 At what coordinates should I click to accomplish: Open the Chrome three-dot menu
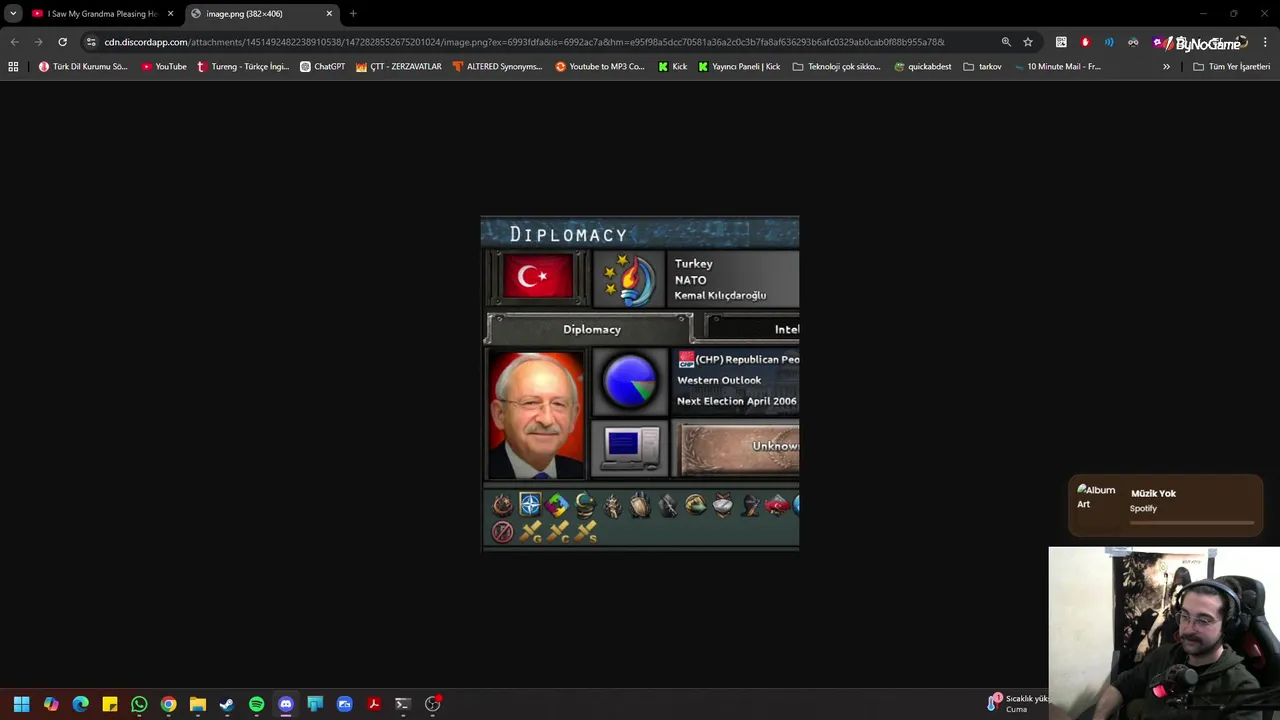pyautogui.click(x=1265, y=42)
